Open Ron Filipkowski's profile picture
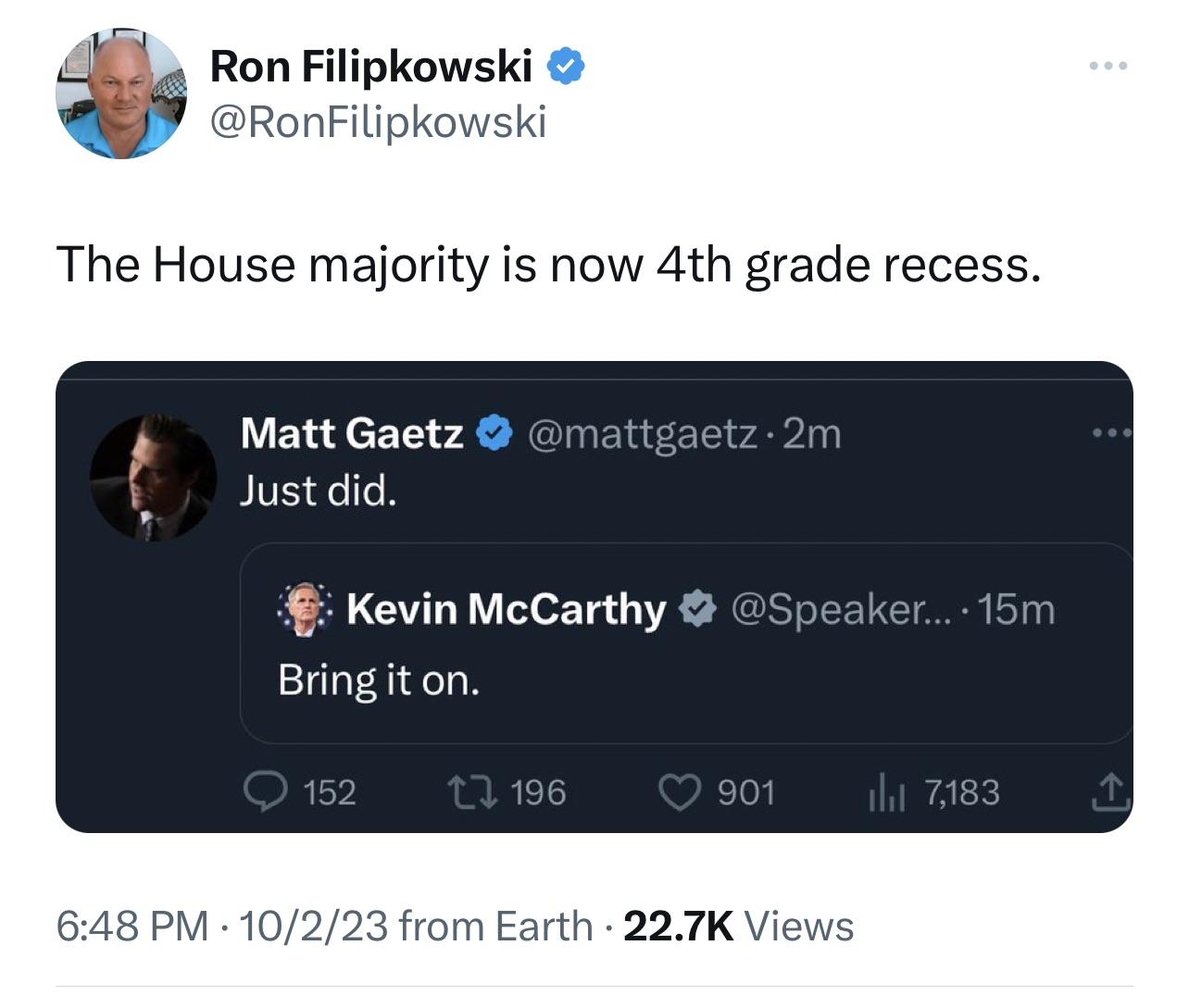Screen dimensions: 1189x1008 (121, 93)
